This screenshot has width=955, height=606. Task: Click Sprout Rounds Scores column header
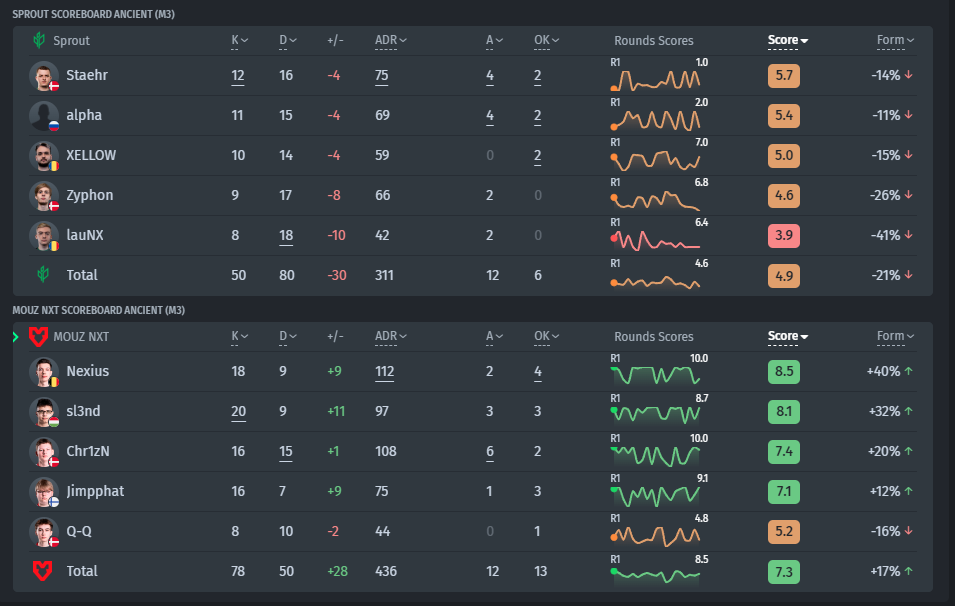(654, 41)
